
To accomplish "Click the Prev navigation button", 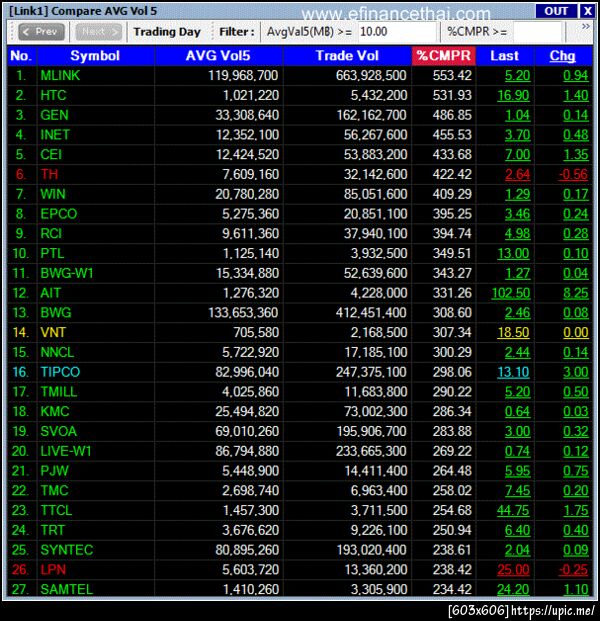I will 41,32.
